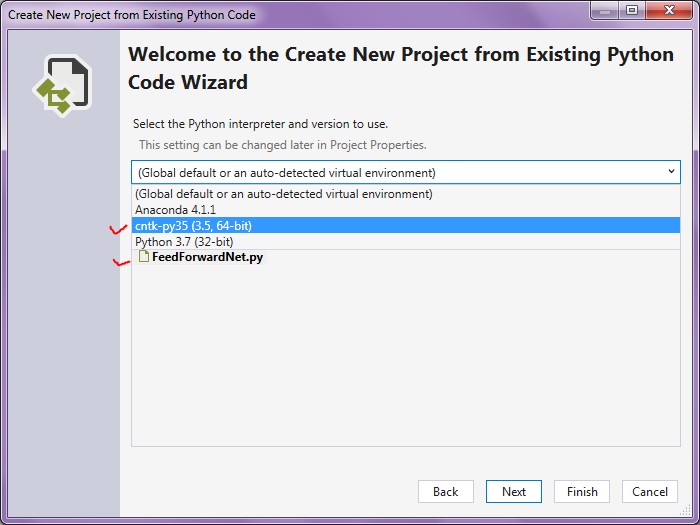Screen dimensions: 700x525
Task: Collapse the interpreter dropdown using its arrow
Action: pyautogui.click(x=670, y=172)
